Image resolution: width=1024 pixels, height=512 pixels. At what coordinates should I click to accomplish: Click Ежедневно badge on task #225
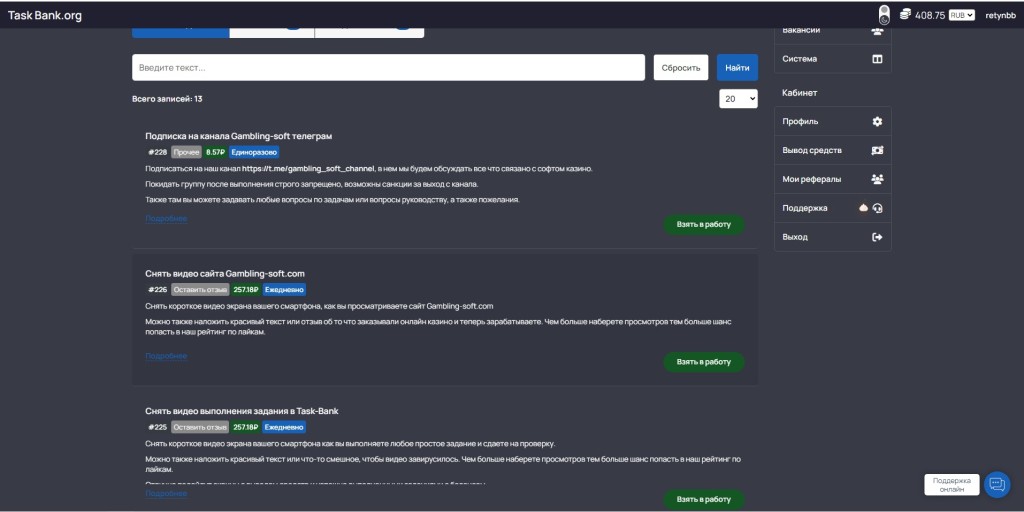pyautogui.click(x=284, y=427)
